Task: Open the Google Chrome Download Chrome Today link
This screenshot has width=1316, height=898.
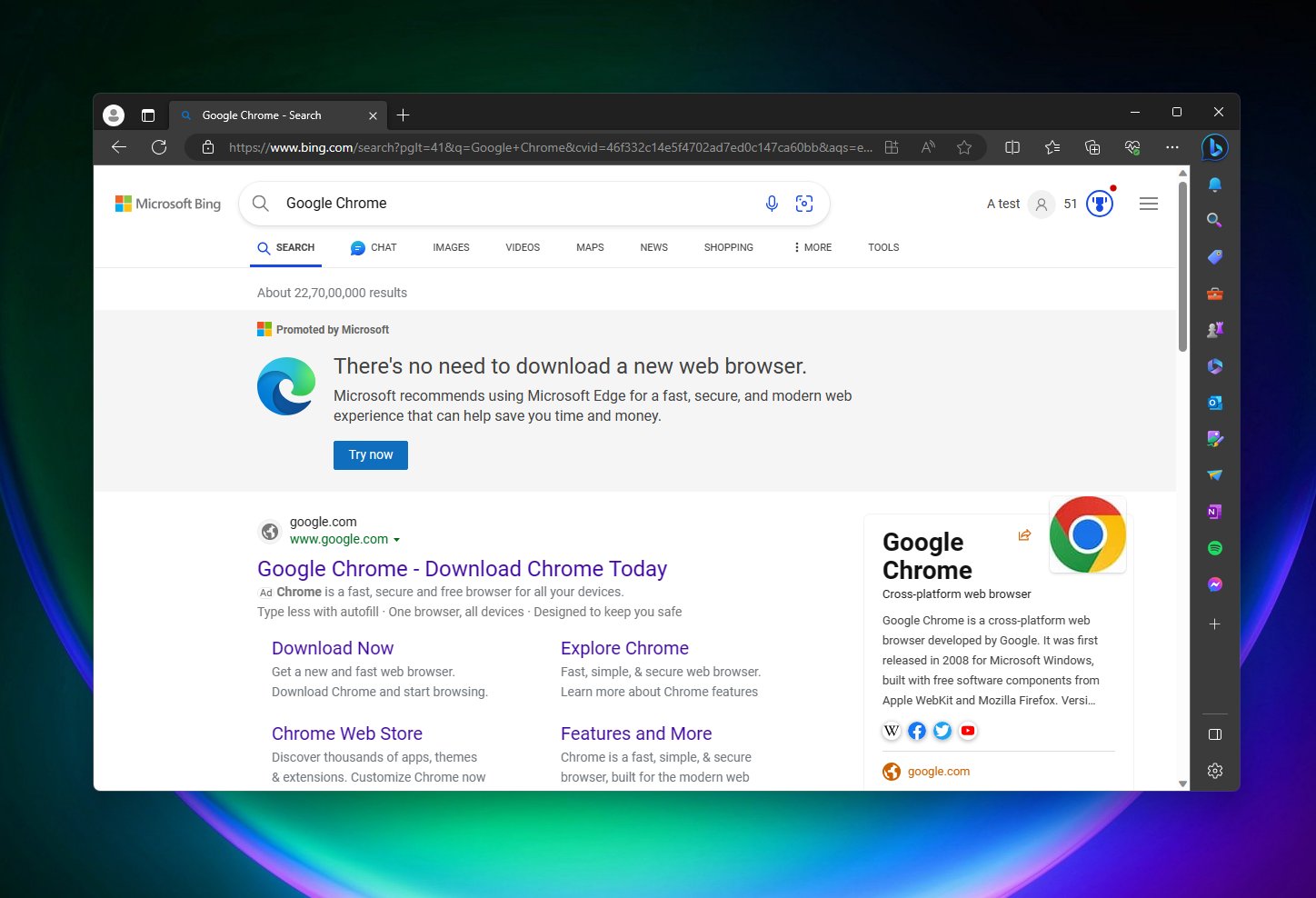Action: [462, 568]
